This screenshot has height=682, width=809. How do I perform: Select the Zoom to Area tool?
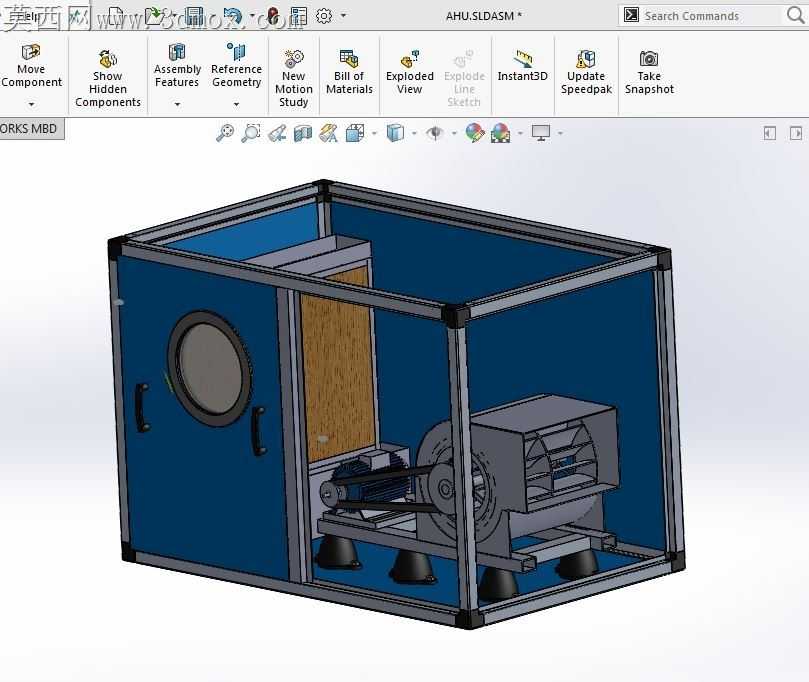(x=251, y=133)
